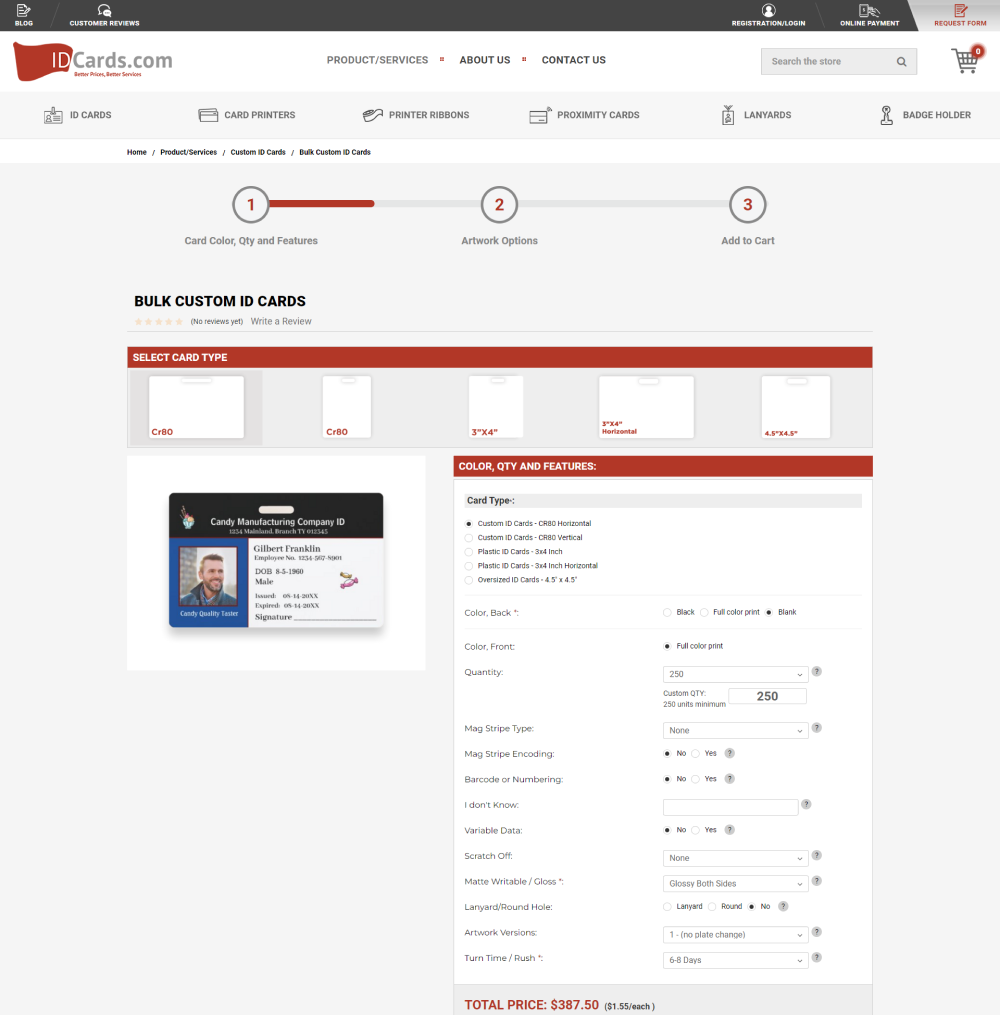This screenshot has height=1015, width=1000.
Task: Click the help icon beside Mag Stripe Encoding
Action: point(729,753)
